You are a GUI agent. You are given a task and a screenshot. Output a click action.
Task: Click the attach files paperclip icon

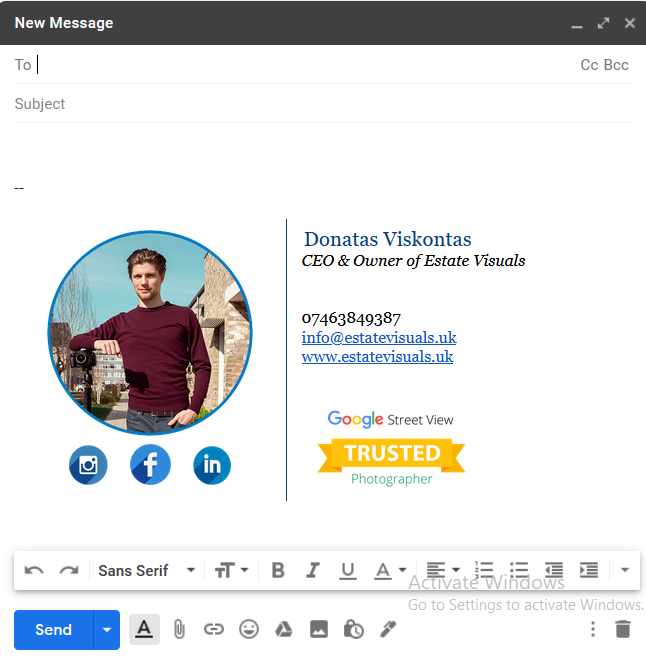[179, 629]
